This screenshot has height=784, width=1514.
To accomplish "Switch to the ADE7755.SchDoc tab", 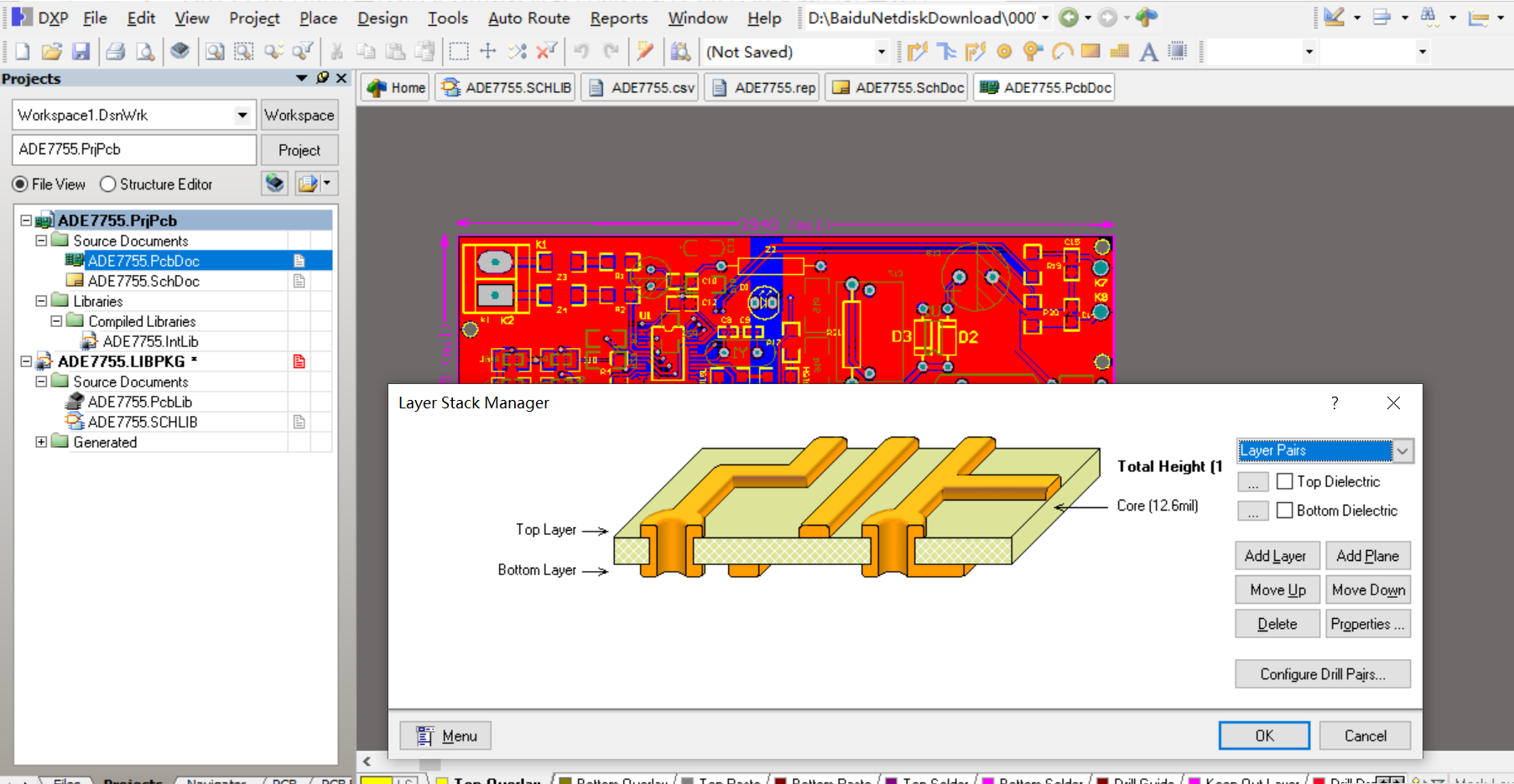I will pyautogui.click(x=898, y=87).
